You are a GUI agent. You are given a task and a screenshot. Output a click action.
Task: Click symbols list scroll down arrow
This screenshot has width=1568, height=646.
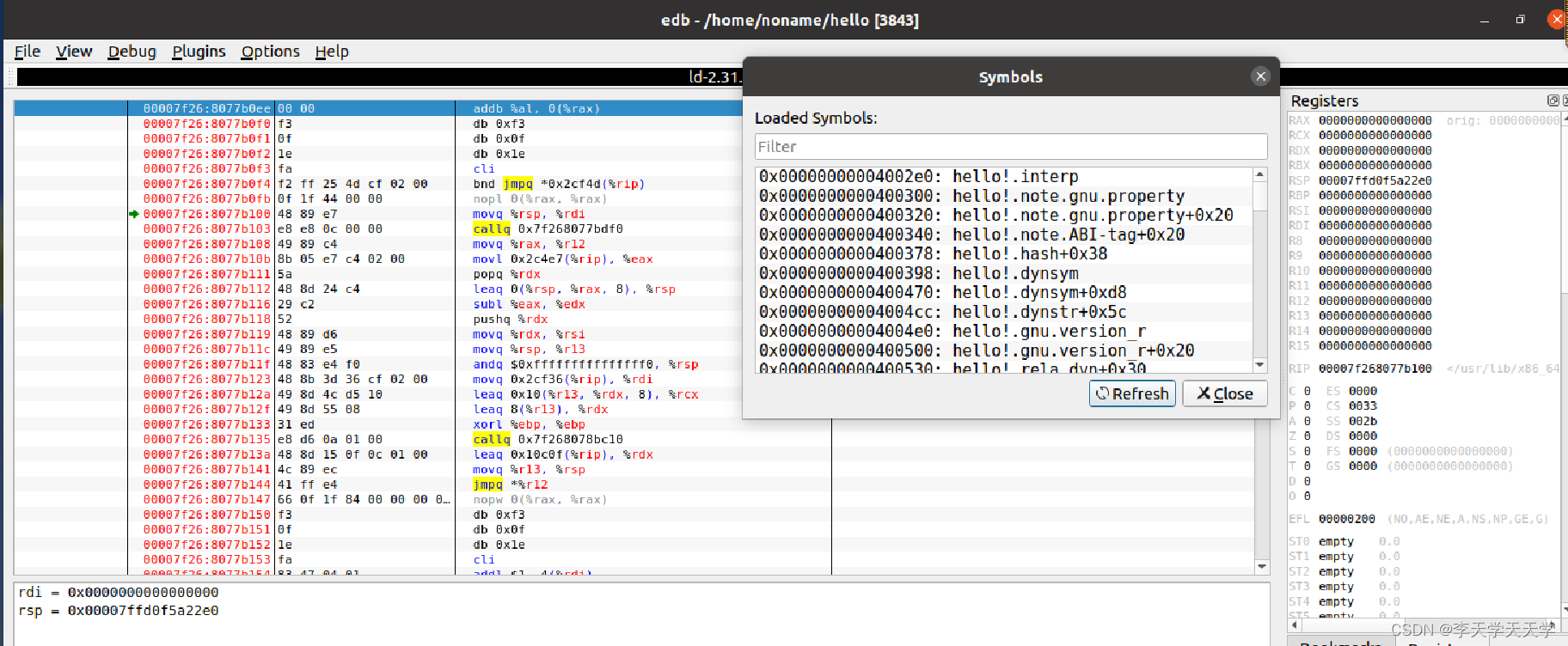coord(1260,365)
